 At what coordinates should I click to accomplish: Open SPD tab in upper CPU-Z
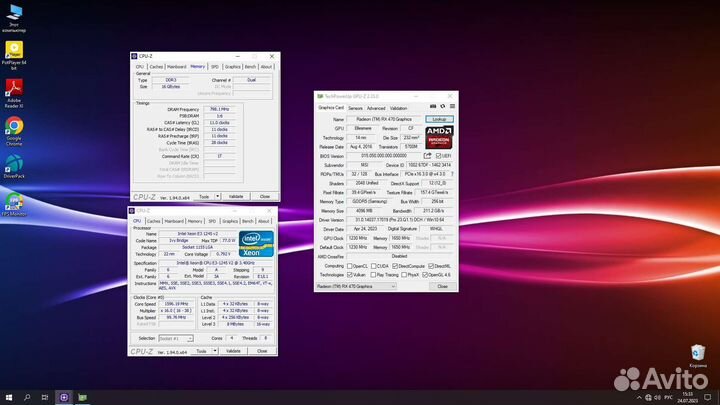tap(214, 67)
